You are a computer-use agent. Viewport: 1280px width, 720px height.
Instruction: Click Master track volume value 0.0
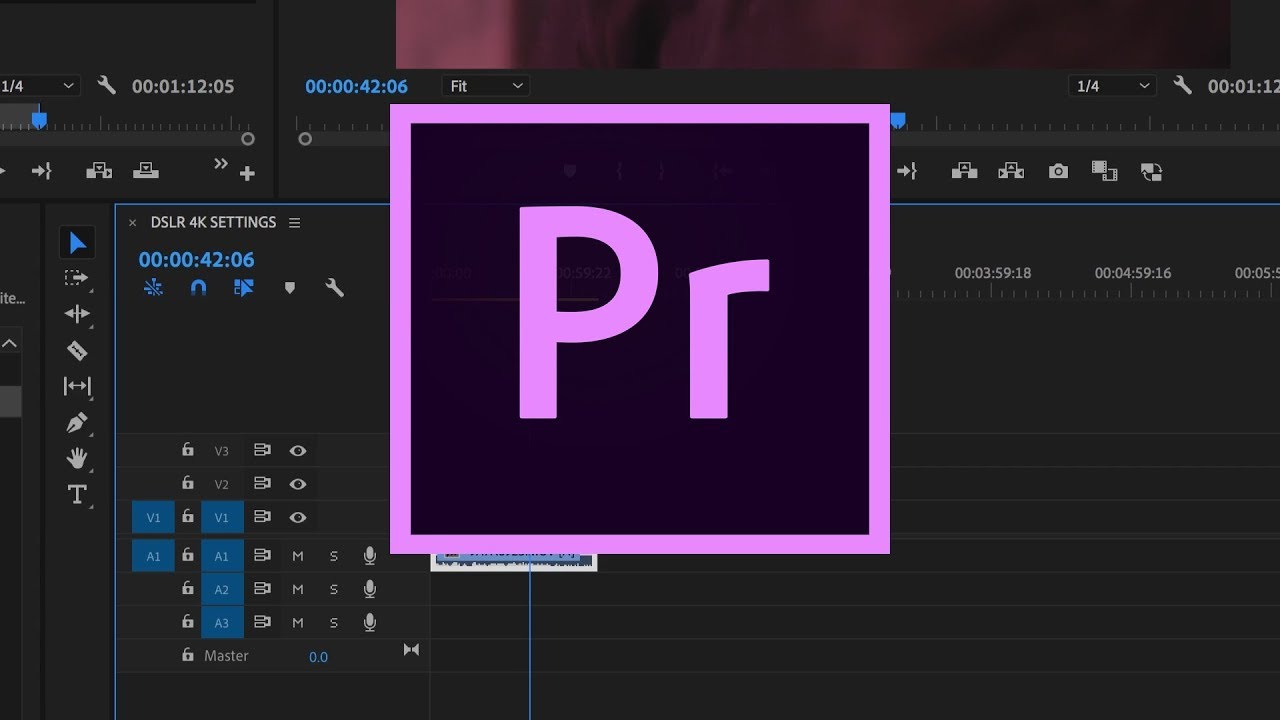(318, 657)
